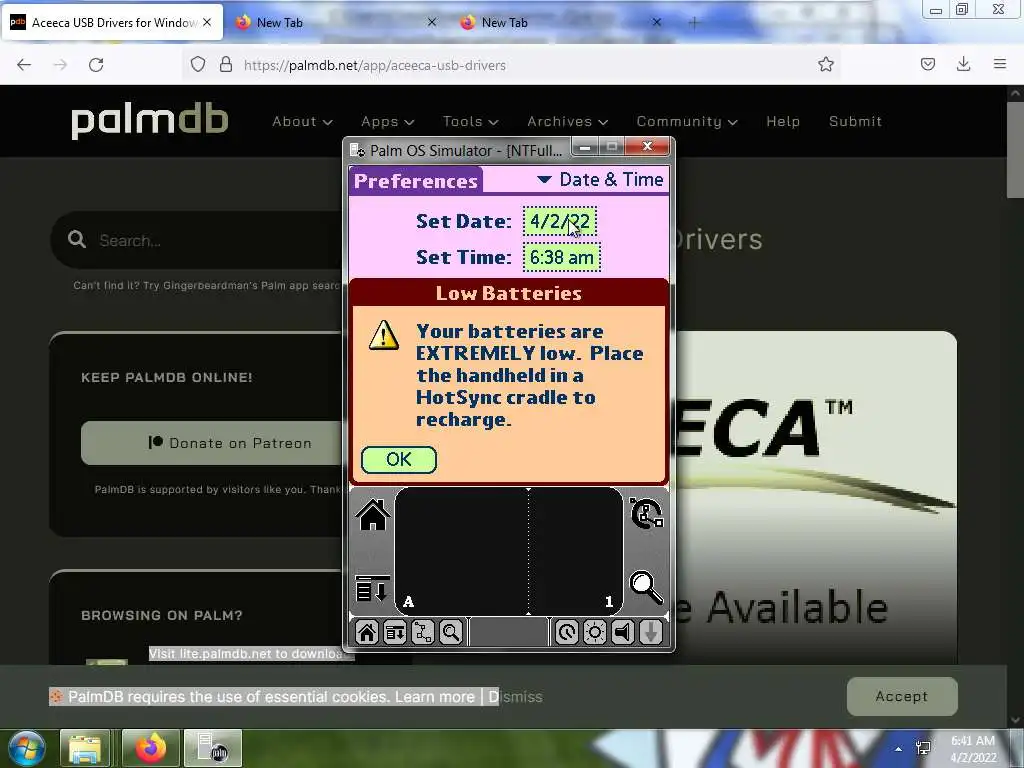
Task: Show hidden tray icons arrow
Action: pos(899,749)
